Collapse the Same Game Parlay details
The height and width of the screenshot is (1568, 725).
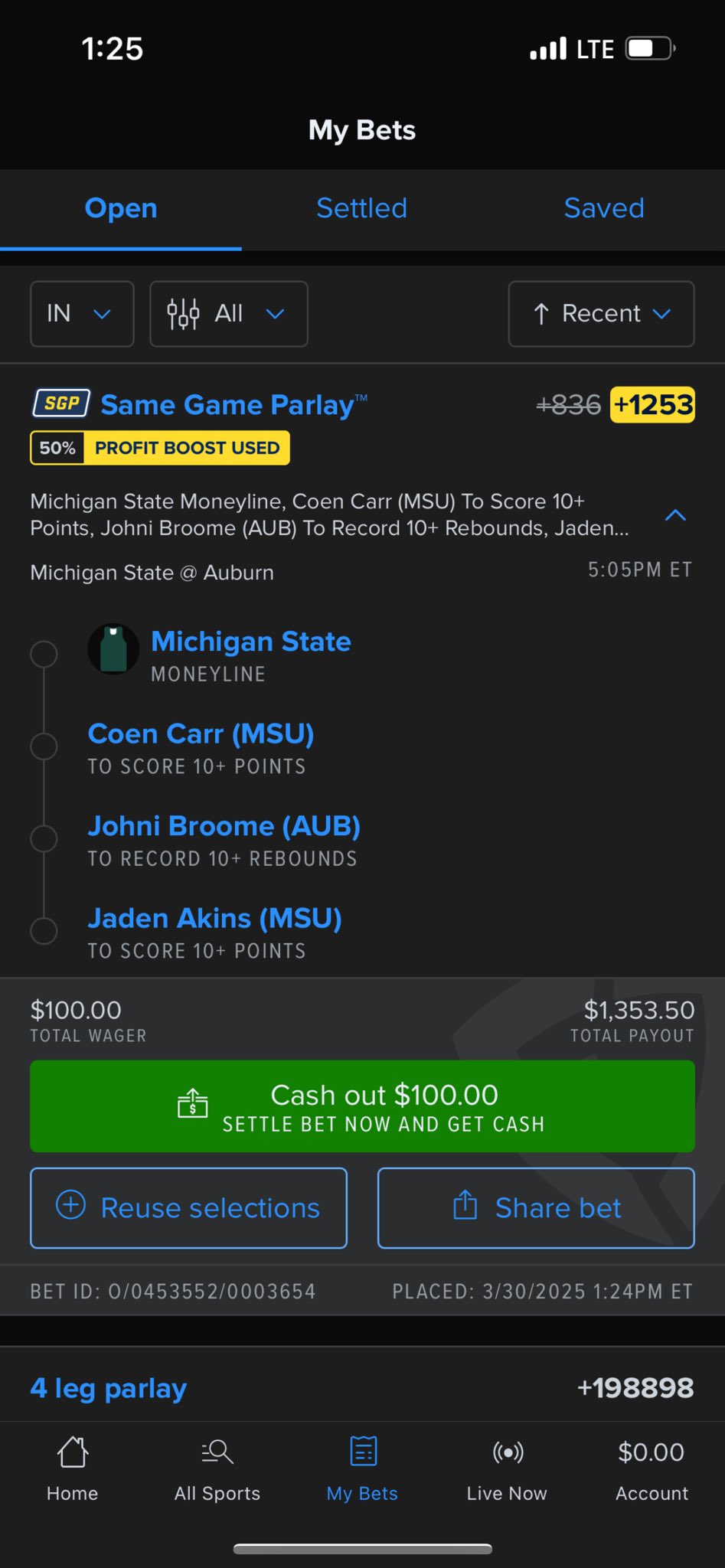click(x=675, y=515)
